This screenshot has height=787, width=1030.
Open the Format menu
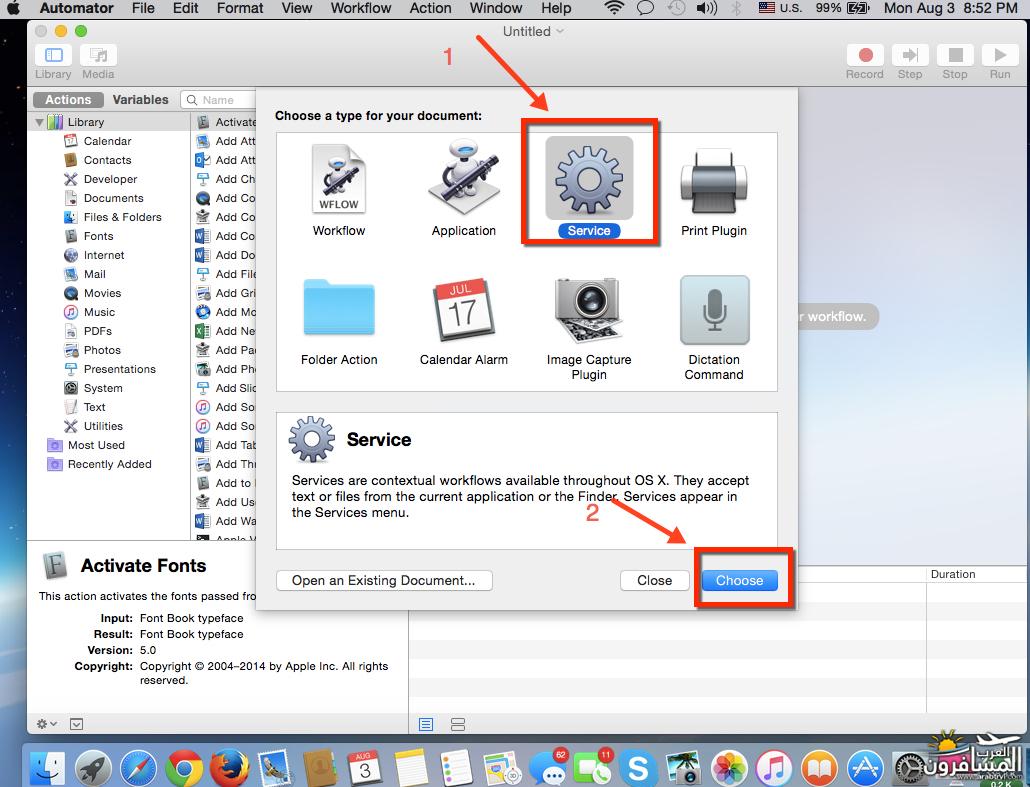[x=240, y=9]
